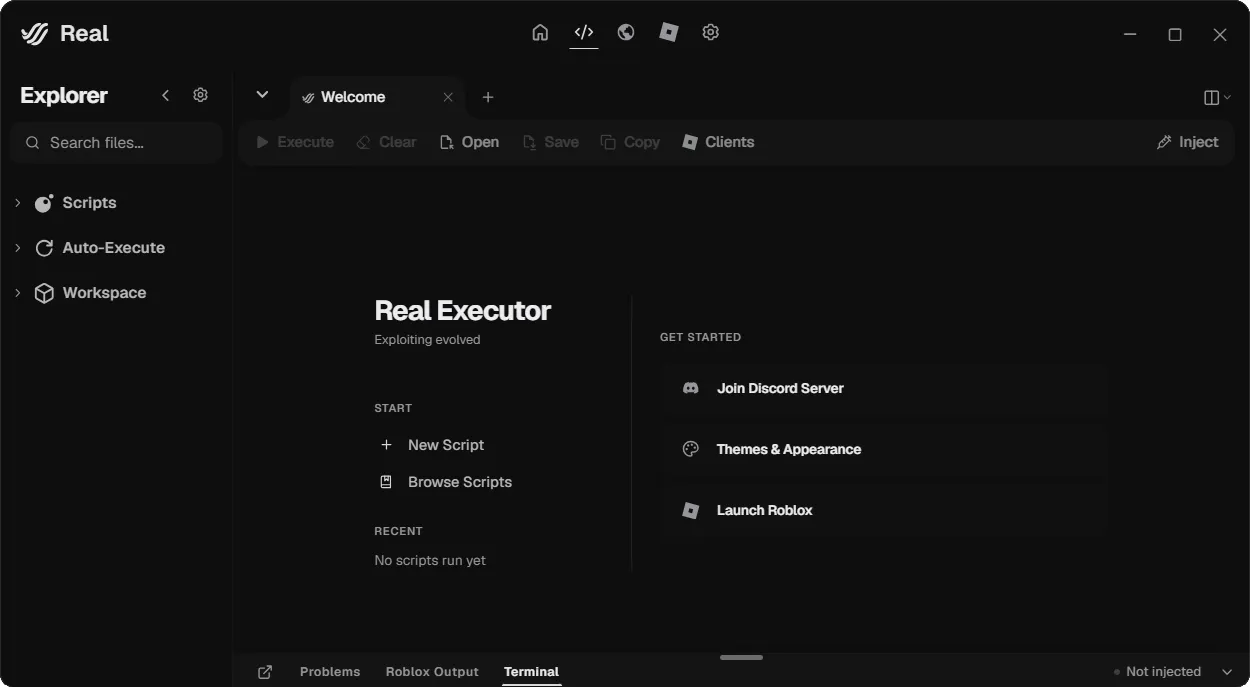Open Explorer settings gear

[x=200, y=95]
